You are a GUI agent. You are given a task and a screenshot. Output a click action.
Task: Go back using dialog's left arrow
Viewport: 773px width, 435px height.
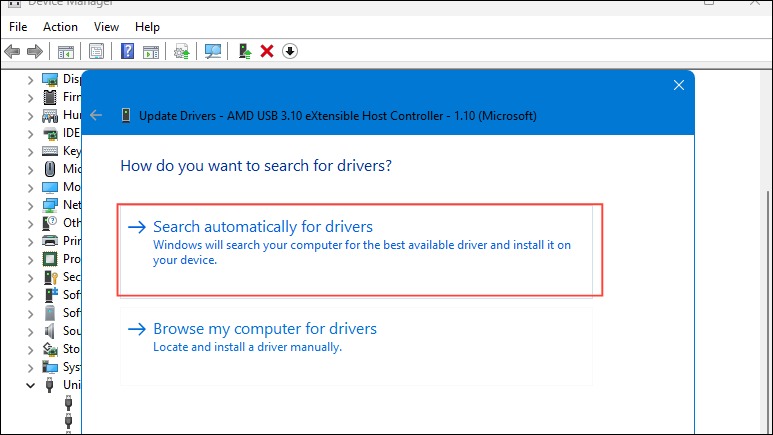point(96,115)
